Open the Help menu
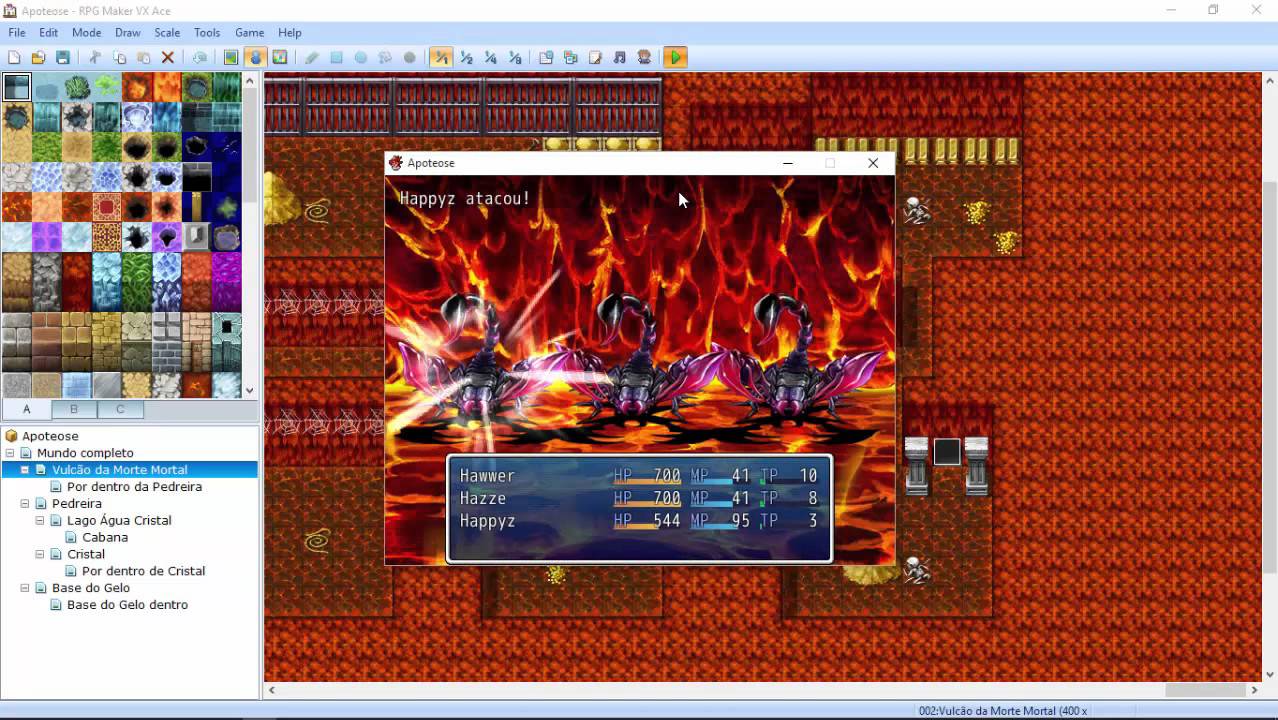 click(290, 33)
